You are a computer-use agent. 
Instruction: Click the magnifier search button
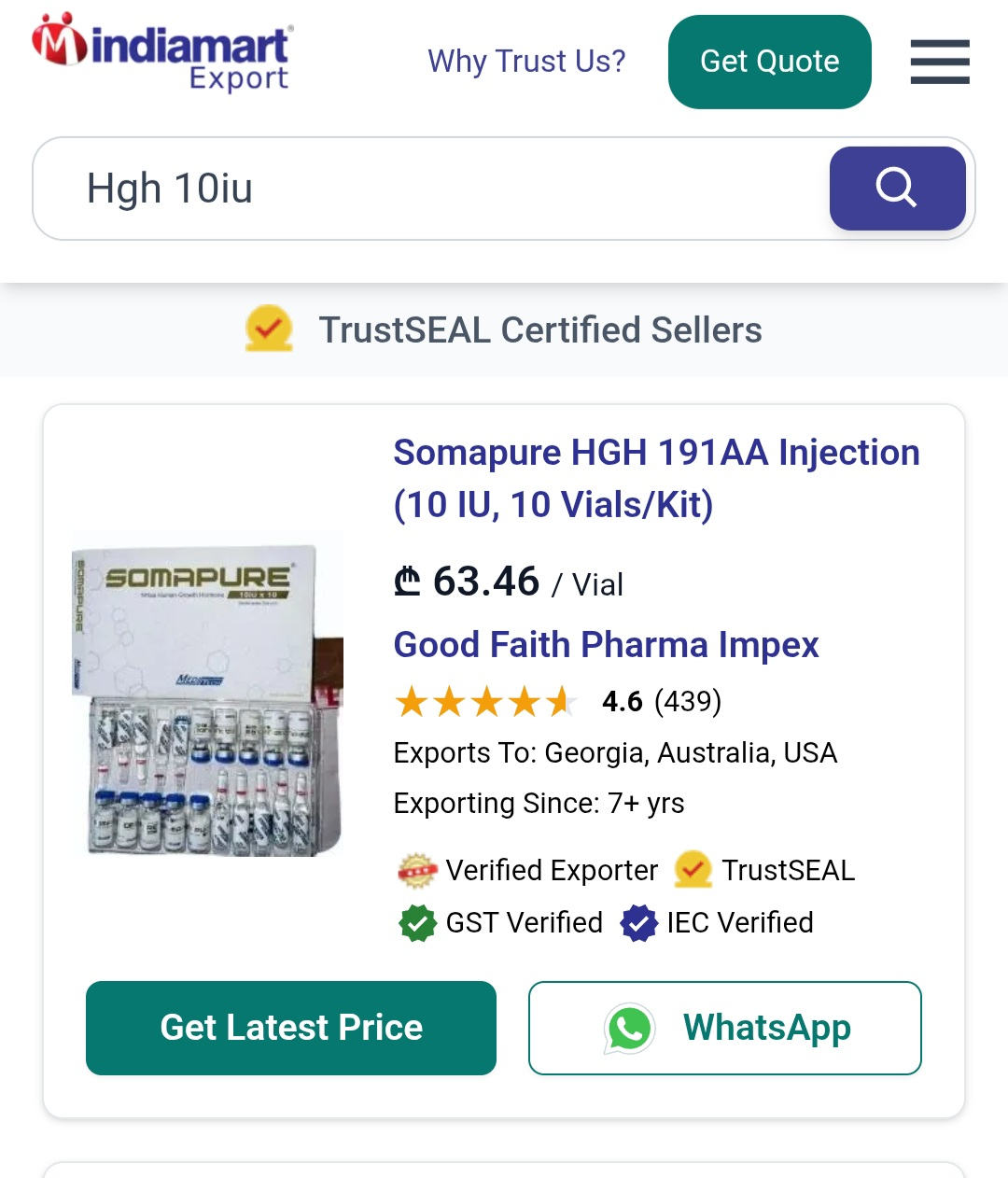897,188
